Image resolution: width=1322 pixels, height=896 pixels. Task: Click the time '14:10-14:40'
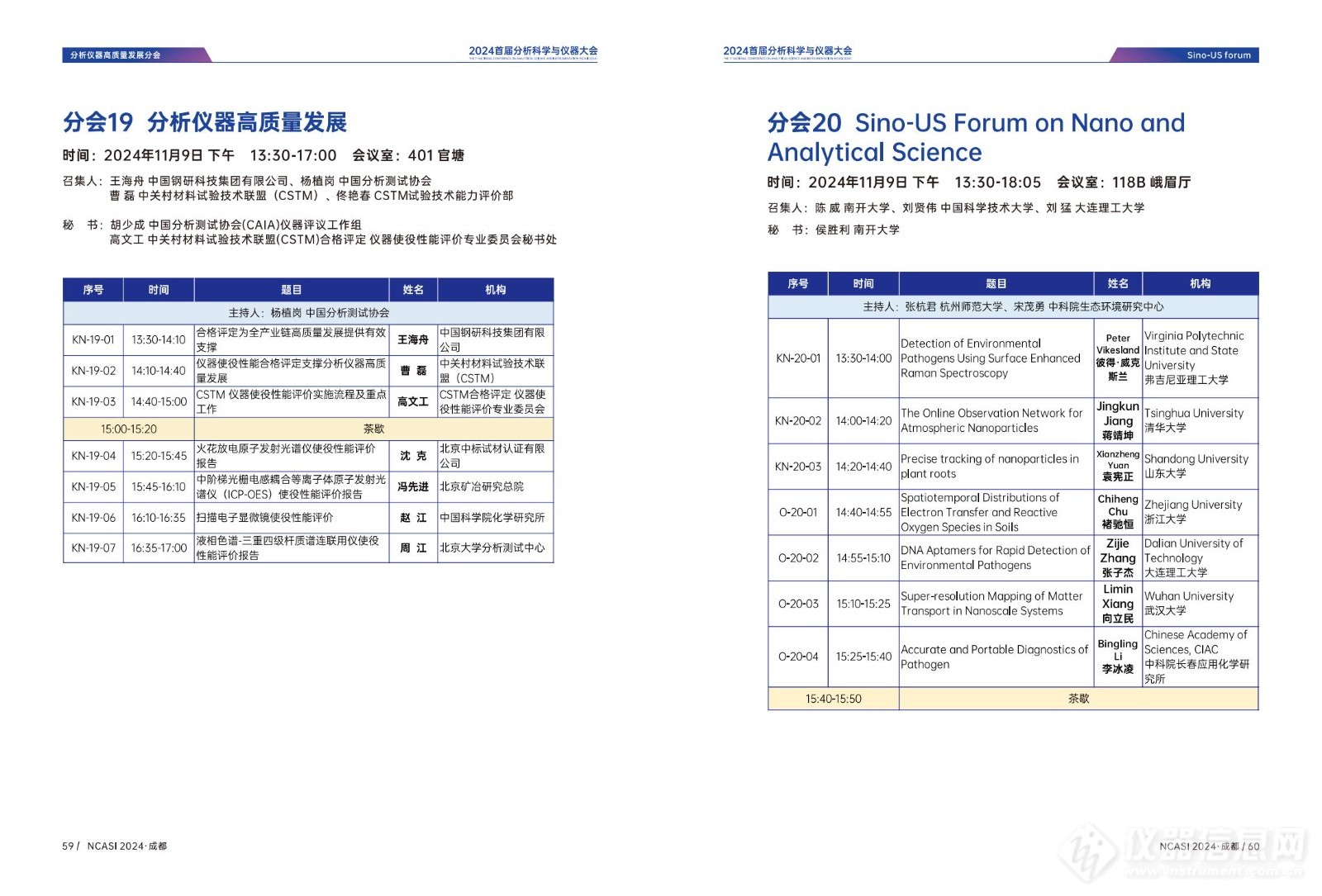(x=159, y=371)
